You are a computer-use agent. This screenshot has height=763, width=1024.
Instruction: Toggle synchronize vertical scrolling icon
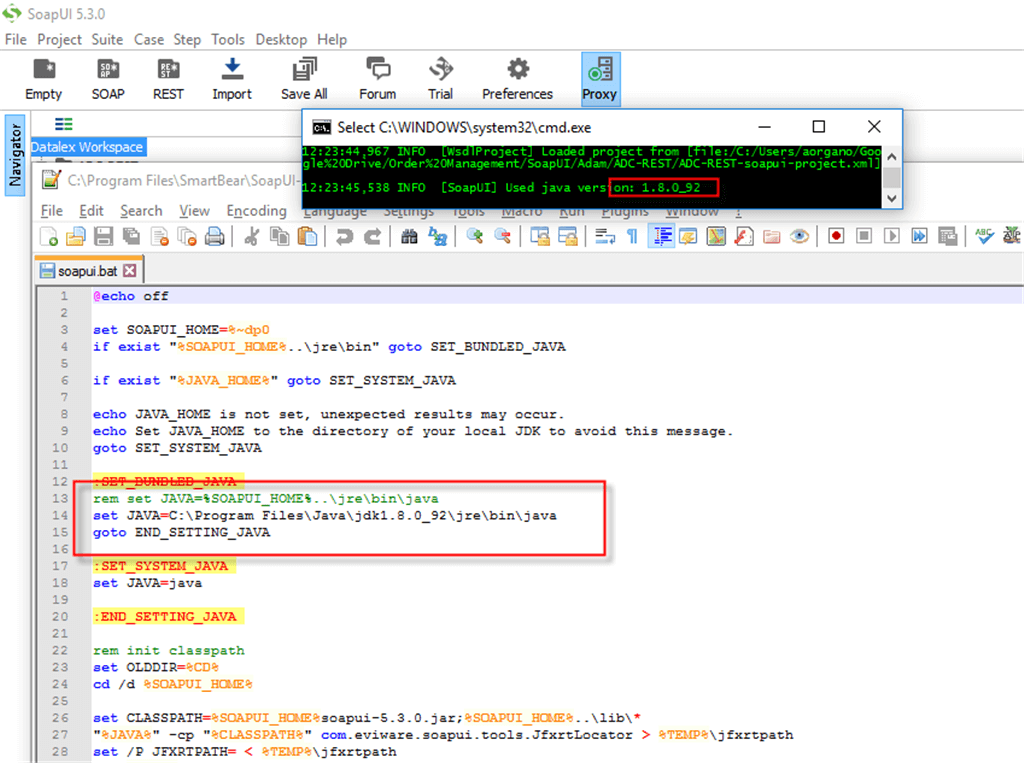(x=539, y=236)
